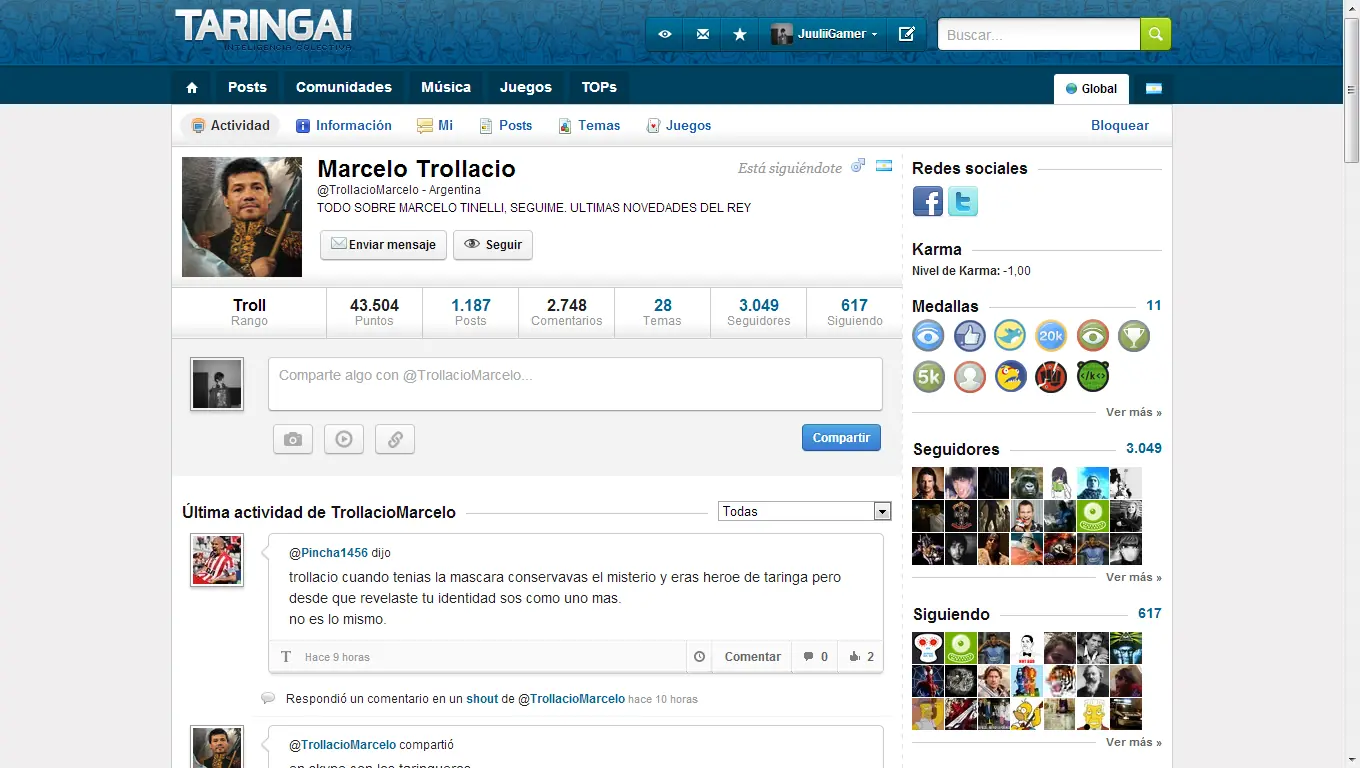This screenshot has height=768, width=1360.
Task: Open the messages envelope icon in top bar
Action: (x=703, y=34)
